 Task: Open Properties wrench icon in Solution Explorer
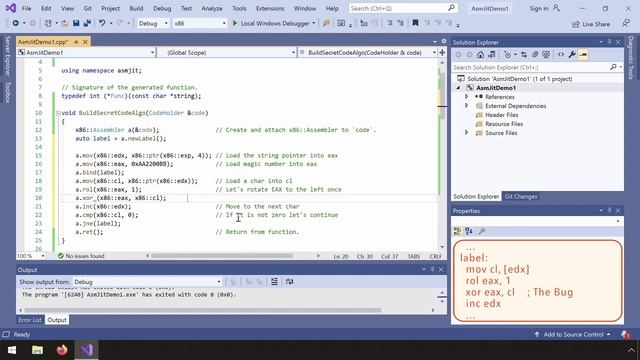[x=572, y=55]
